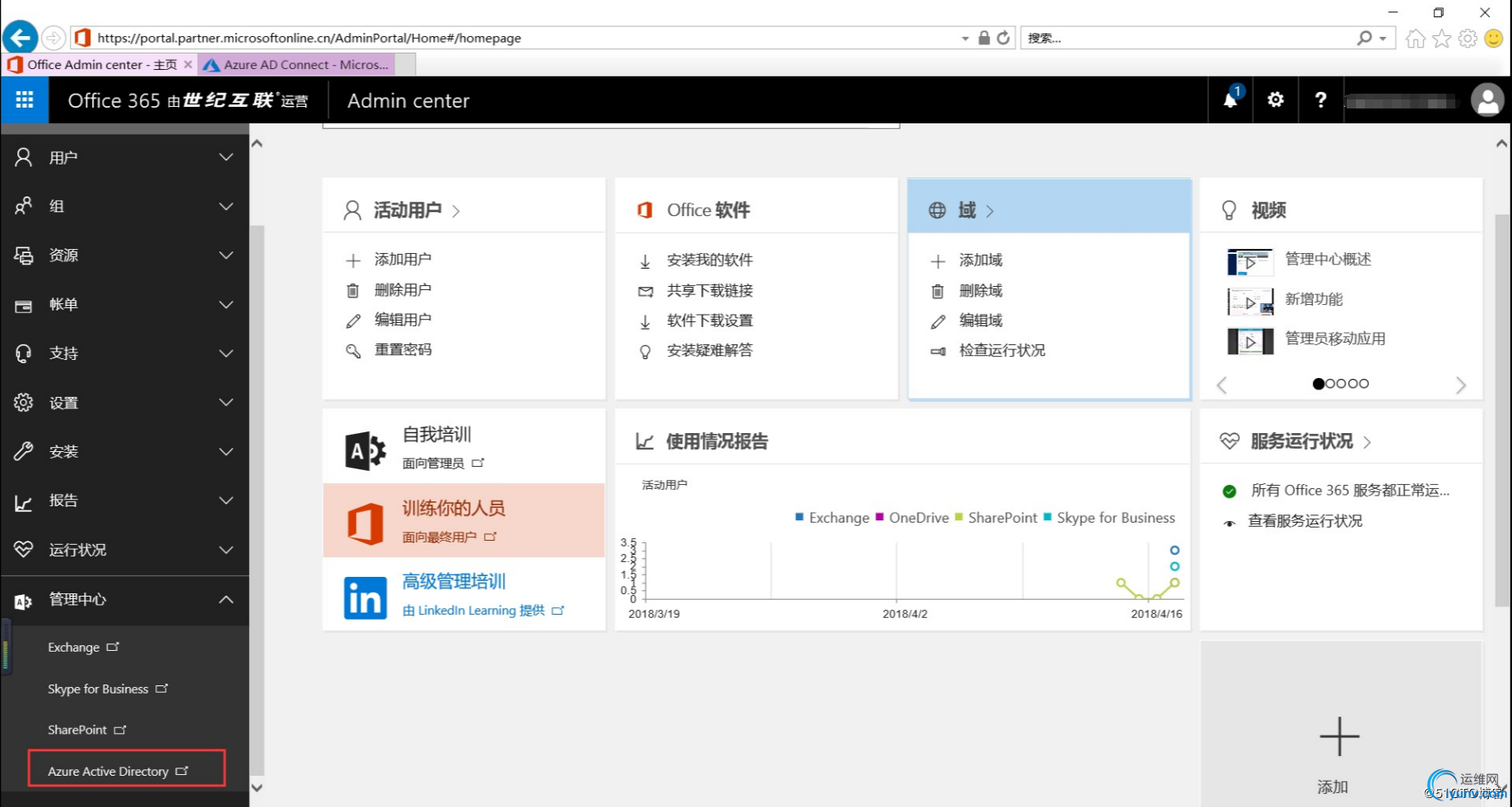Open Exchange admin center link
1512x807 pixels.
tap(83, 648)
